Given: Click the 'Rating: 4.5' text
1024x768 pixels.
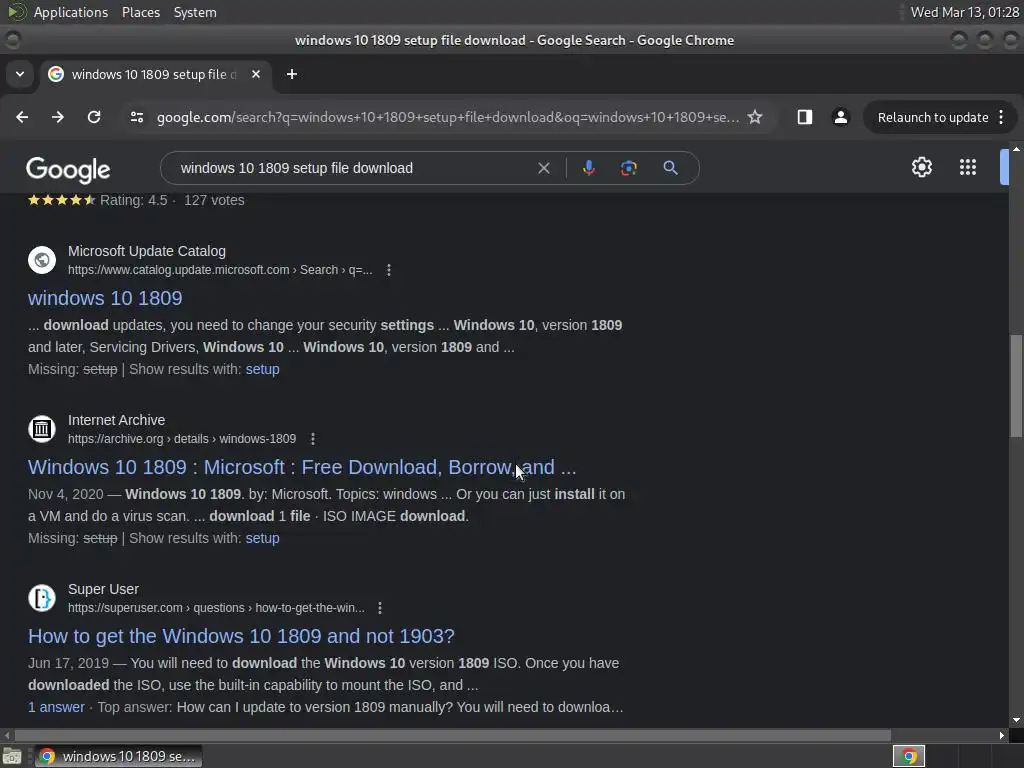Looking at the screenshot, I should click(x=134, y=200).
